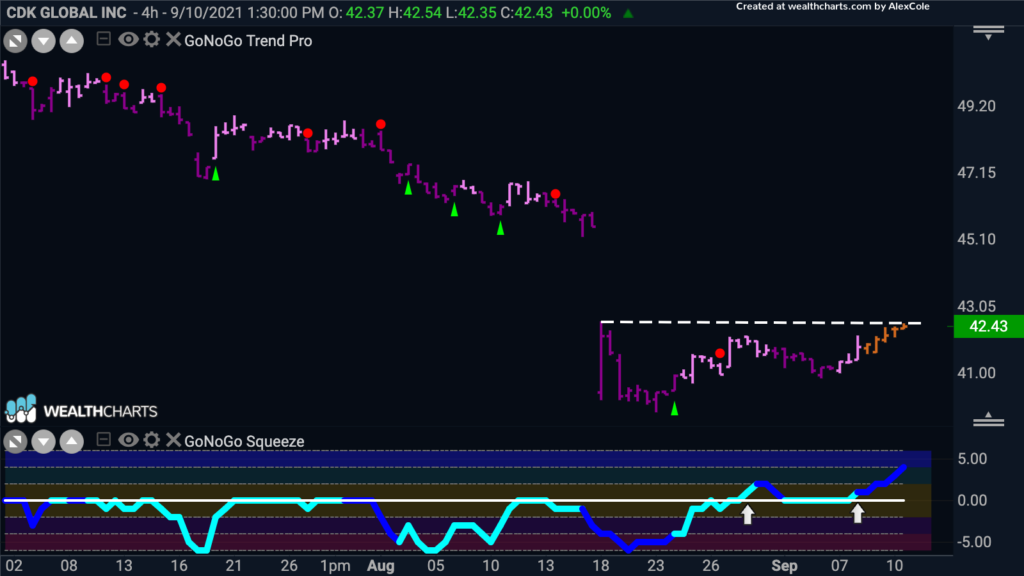Click the Aug label on time axis
This screenshot has height=576, width=1024.
click(x=381, y=566)
